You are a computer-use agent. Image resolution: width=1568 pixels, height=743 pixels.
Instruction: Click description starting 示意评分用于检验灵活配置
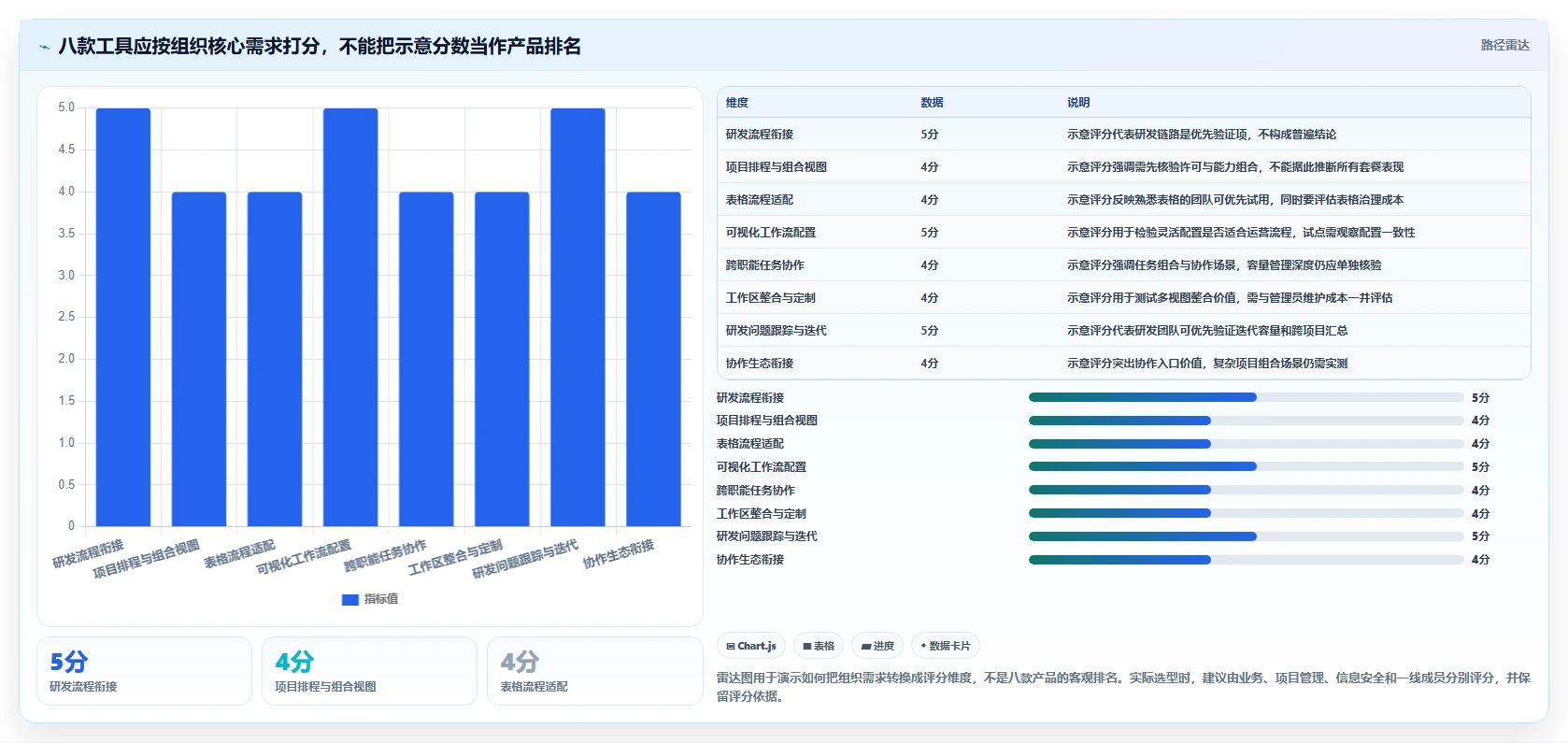pos(1241,233)
